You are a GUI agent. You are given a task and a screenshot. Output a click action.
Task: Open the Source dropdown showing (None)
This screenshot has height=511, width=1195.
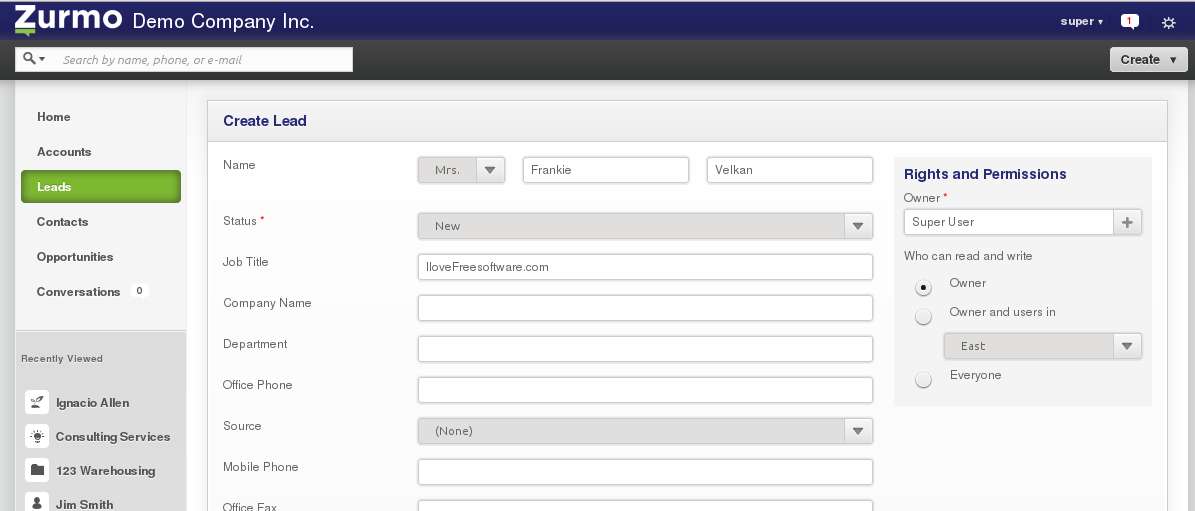[645, 431]
